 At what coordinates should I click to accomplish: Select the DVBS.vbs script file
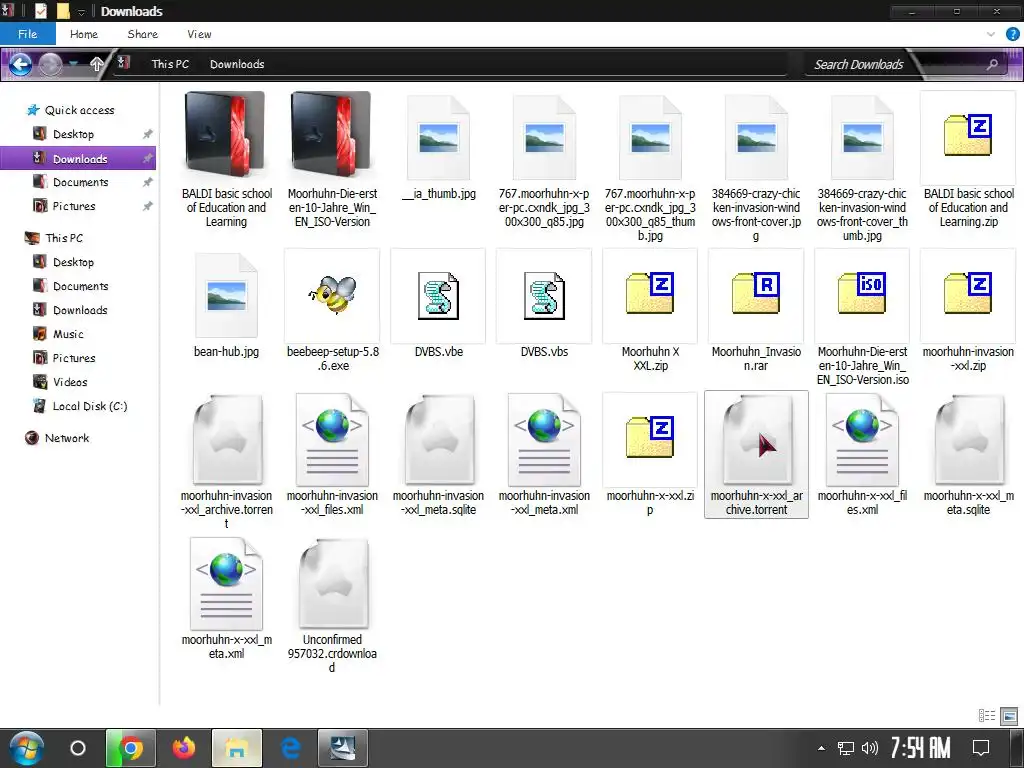point(544,304)
